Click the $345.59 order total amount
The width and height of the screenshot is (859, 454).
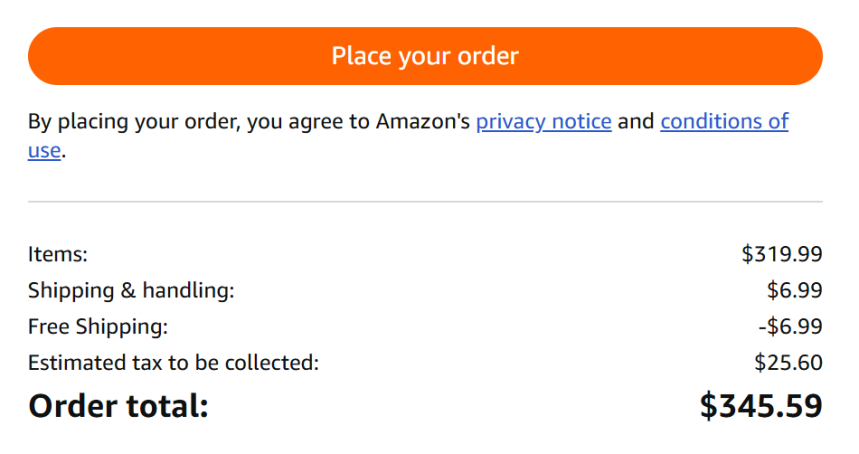pos(761,406)
